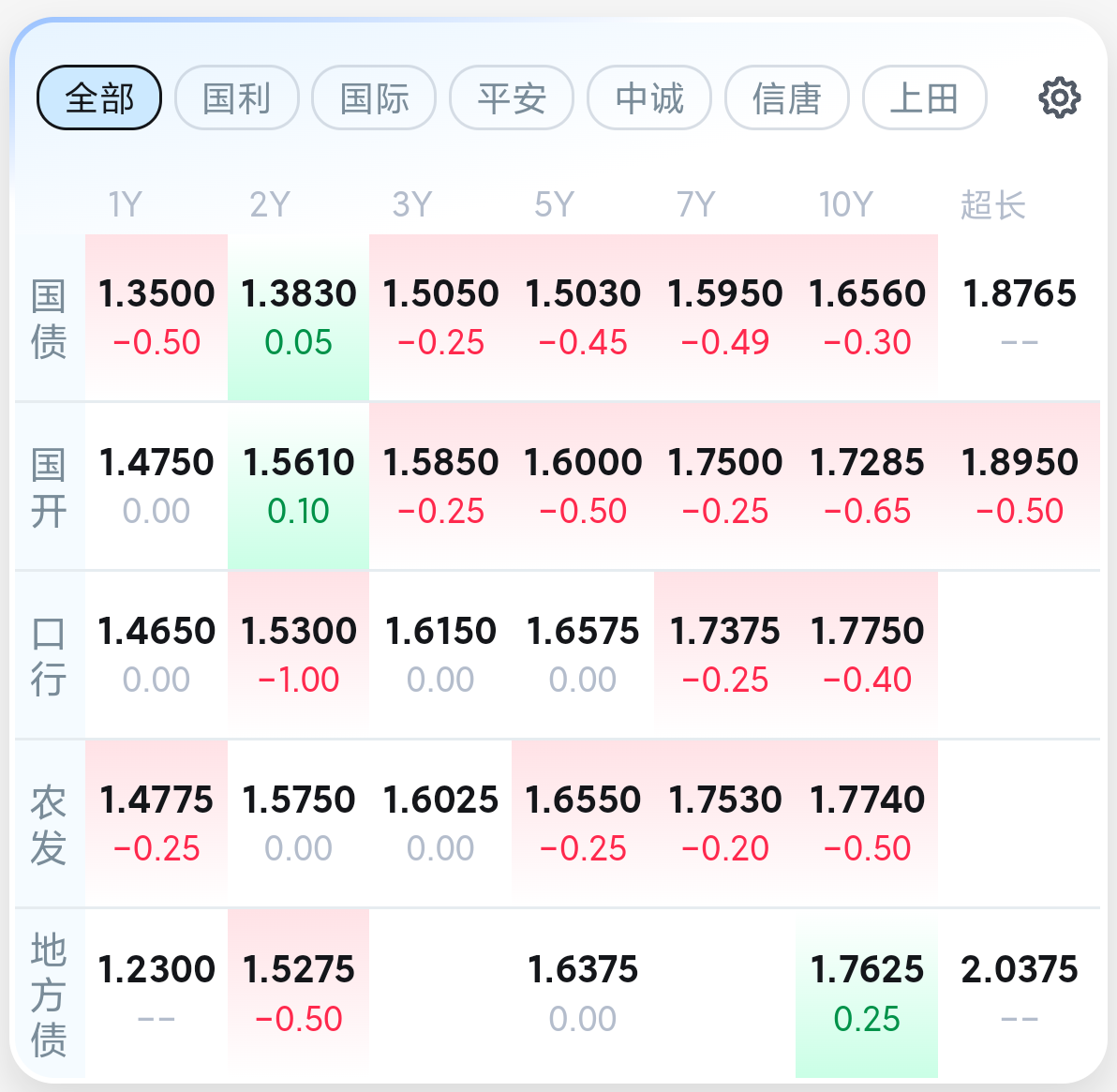
Task: Select 农发 5Y cell 1.6550
Action: point(583,824)
